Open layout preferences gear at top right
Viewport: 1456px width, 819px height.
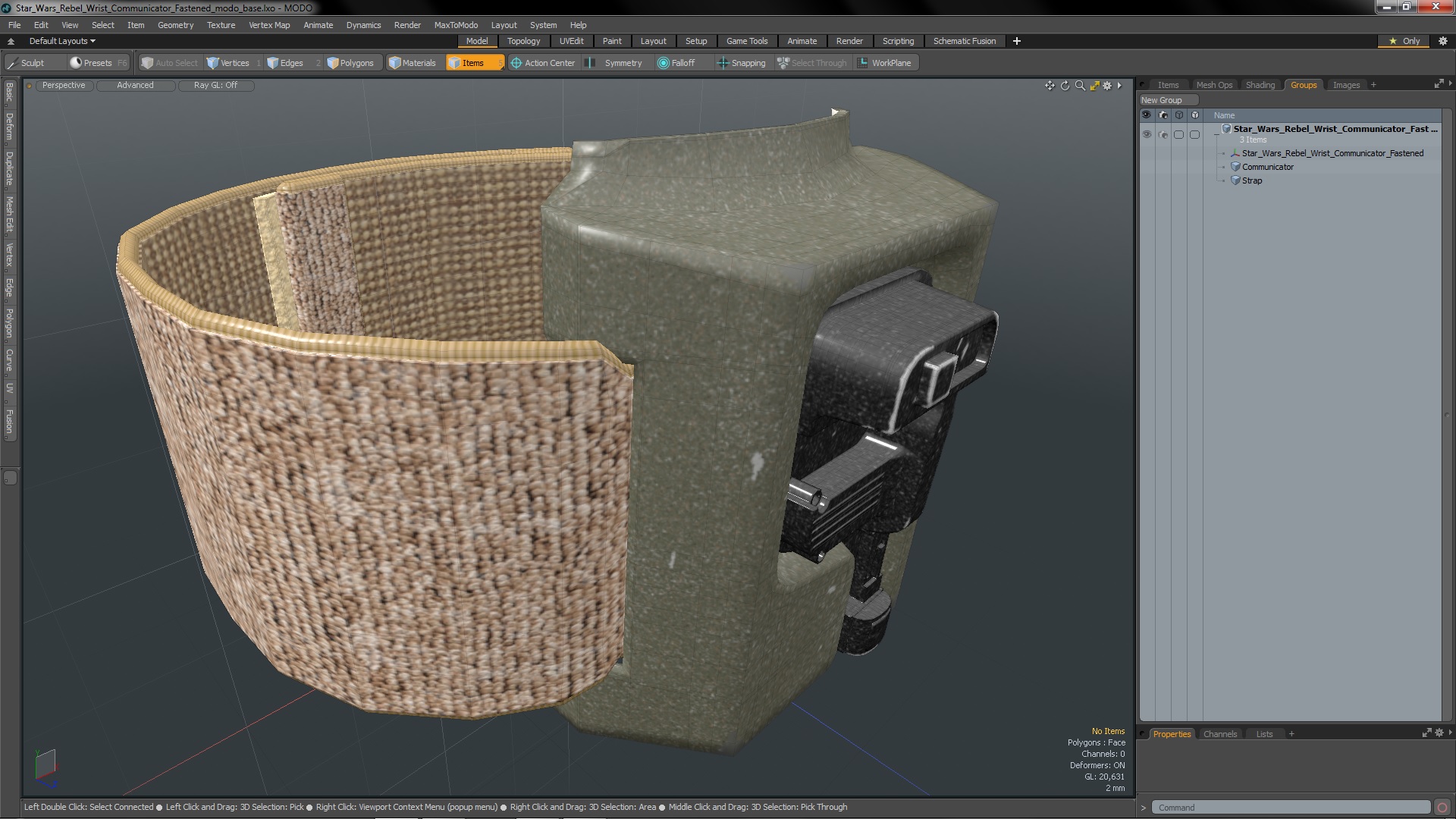pyautogui.click(x=1443, y=41)
